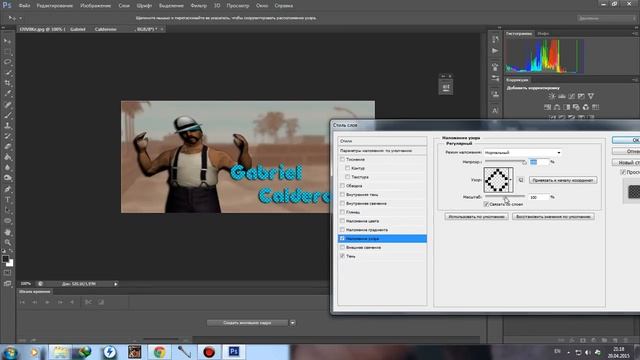Select the Pen tool
Viewport: 640px width, 360px height.
(x=7, y=189)
